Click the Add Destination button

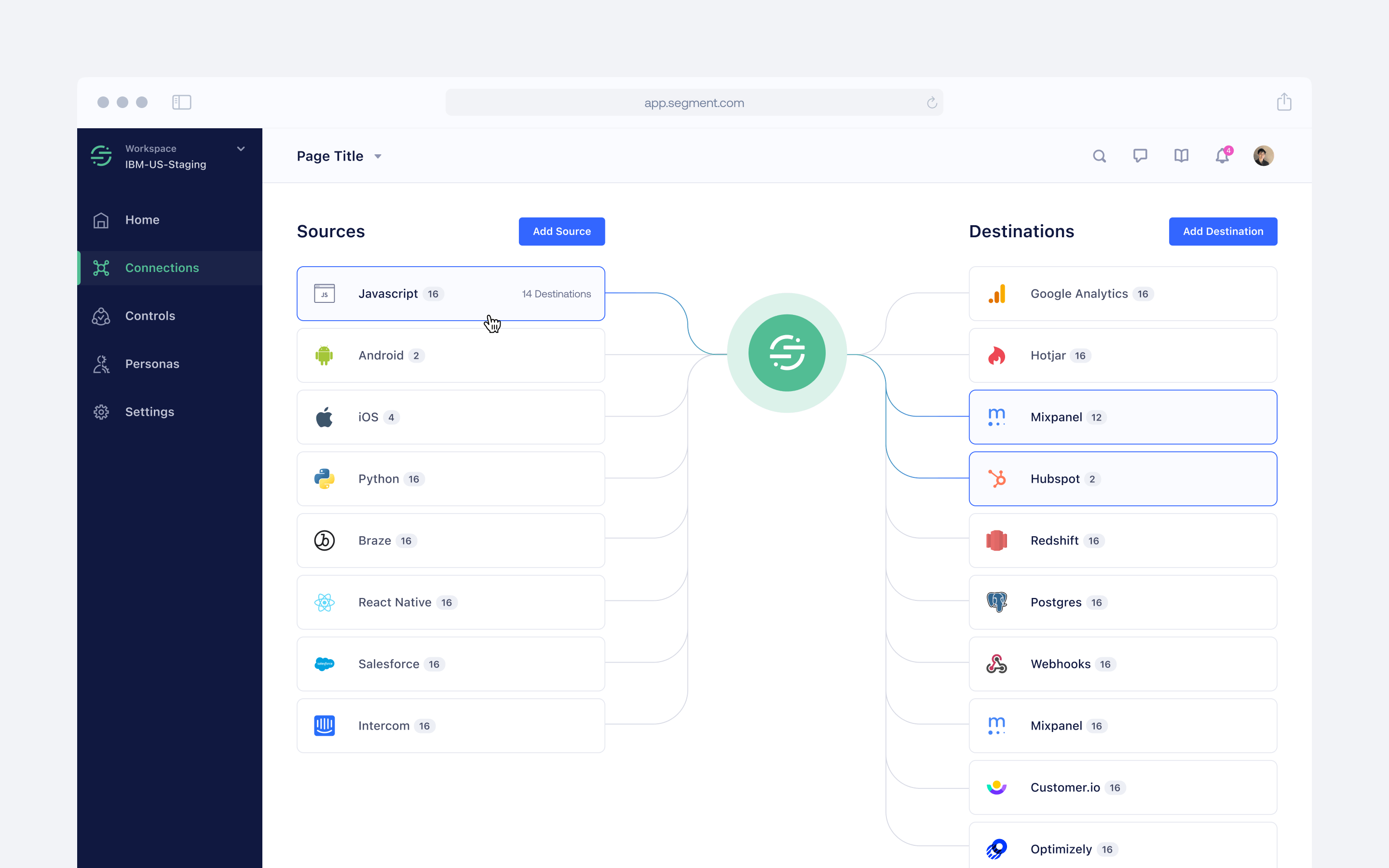[x=1223, y=231]
